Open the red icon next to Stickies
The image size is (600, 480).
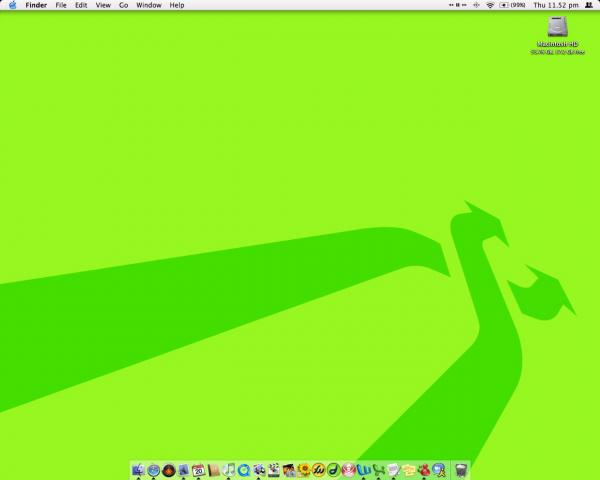[x=424, y=470]
